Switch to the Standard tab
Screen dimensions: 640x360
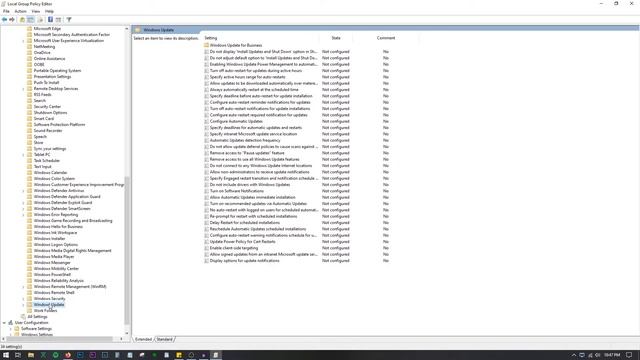click(164, 339)
